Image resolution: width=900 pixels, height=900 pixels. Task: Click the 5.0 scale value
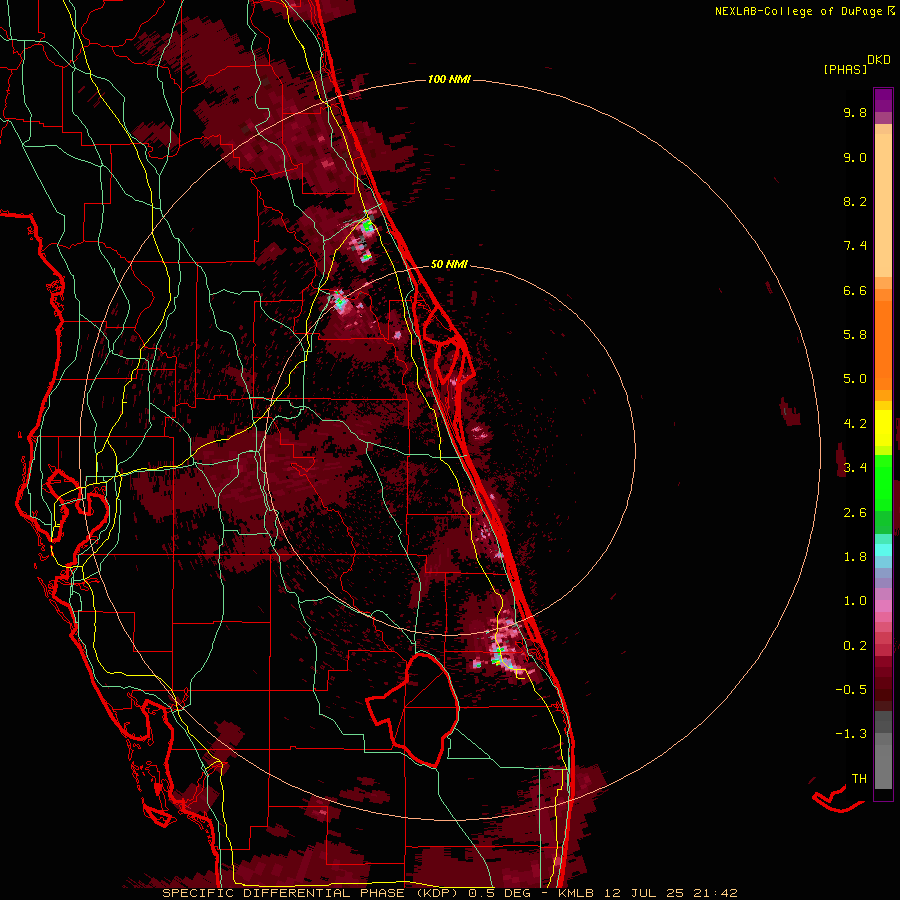tap(855, 379)
